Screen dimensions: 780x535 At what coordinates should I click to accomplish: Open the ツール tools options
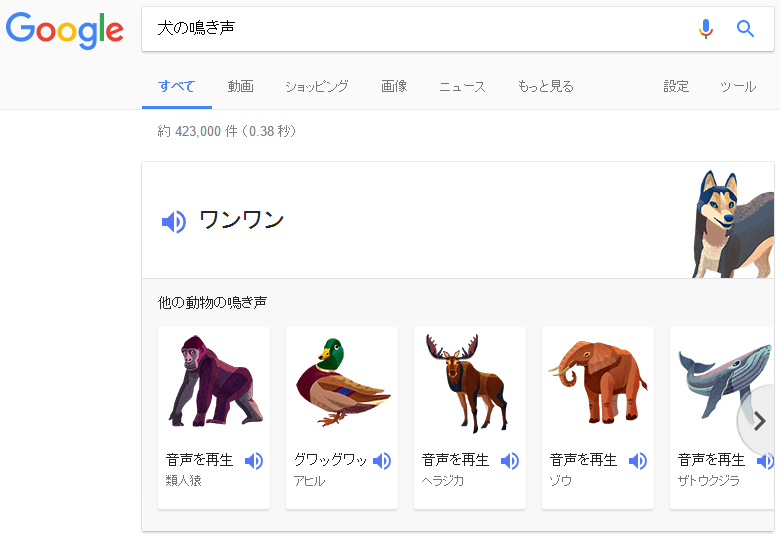738,87
